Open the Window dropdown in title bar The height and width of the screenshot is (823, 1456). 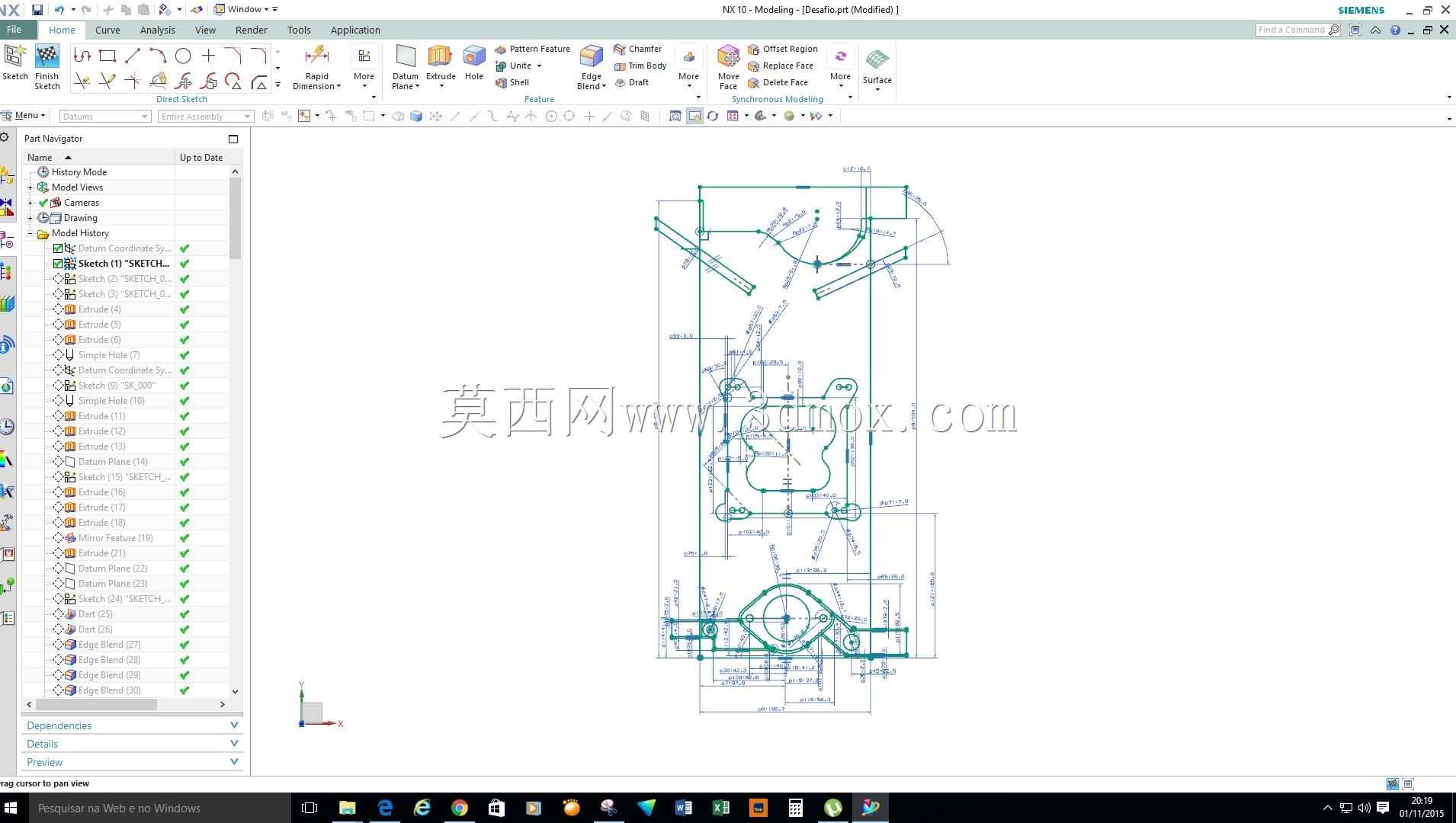pyautogui.click(x=245, y=10)
